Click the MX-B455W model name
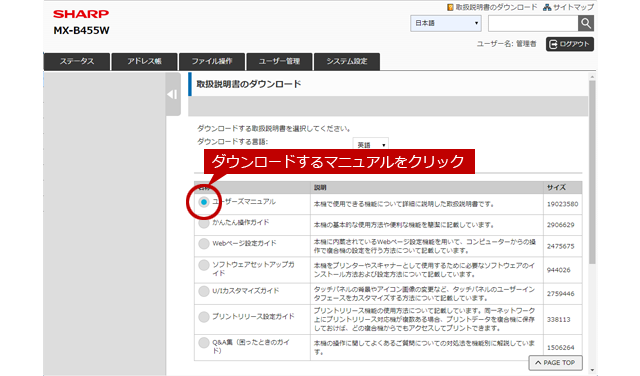 coord(81,31)
